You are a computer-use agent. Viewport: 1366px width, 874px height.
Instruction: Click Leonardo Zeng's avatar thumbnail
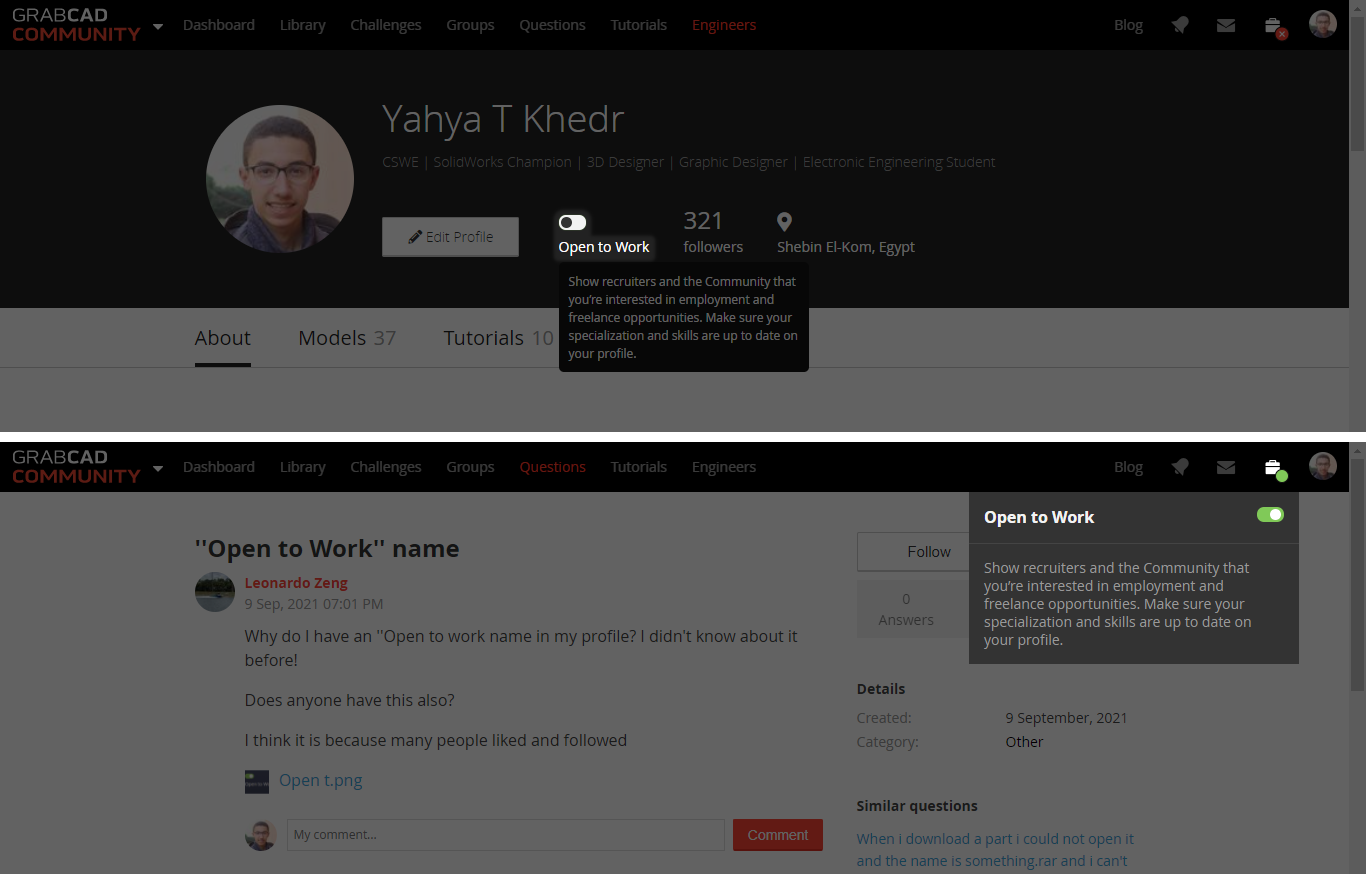pos(215,592)
